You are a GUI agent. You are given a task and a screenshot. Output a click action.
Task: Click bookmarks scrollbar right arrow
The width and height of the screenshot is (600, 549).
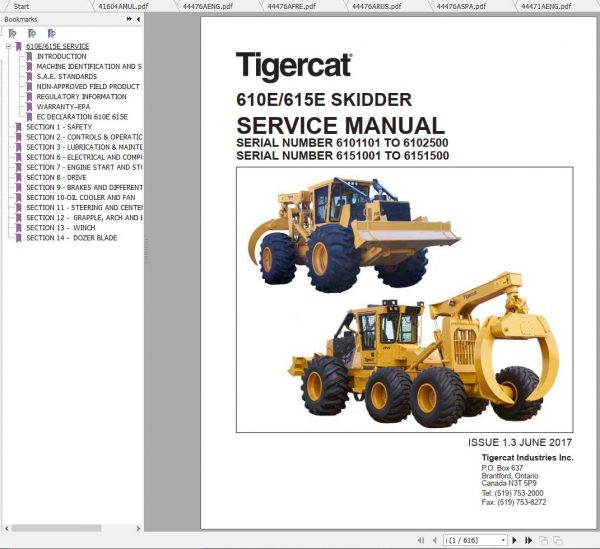tap(138, 528)
